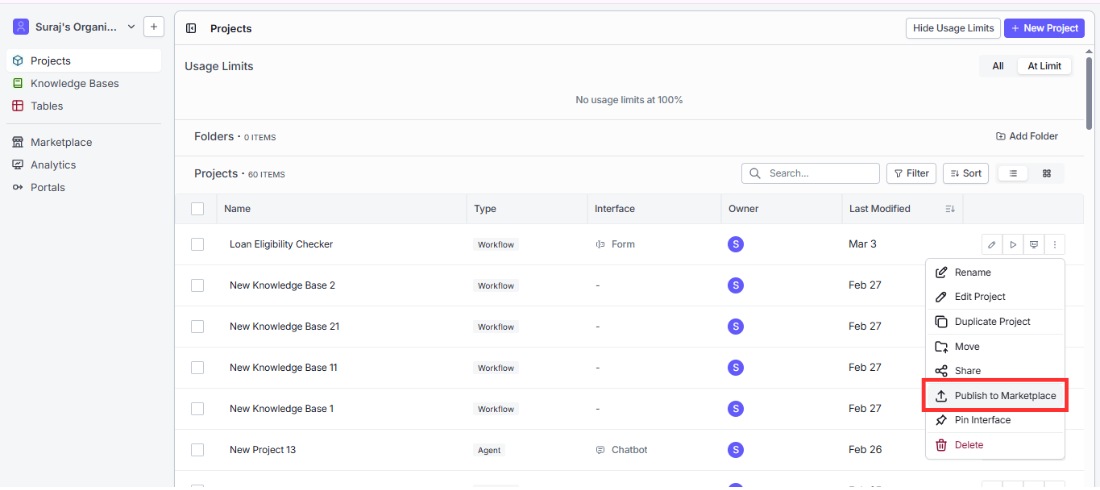Click the magnifier icon in the search box
Screen dimensions: 1100x490
756,173
